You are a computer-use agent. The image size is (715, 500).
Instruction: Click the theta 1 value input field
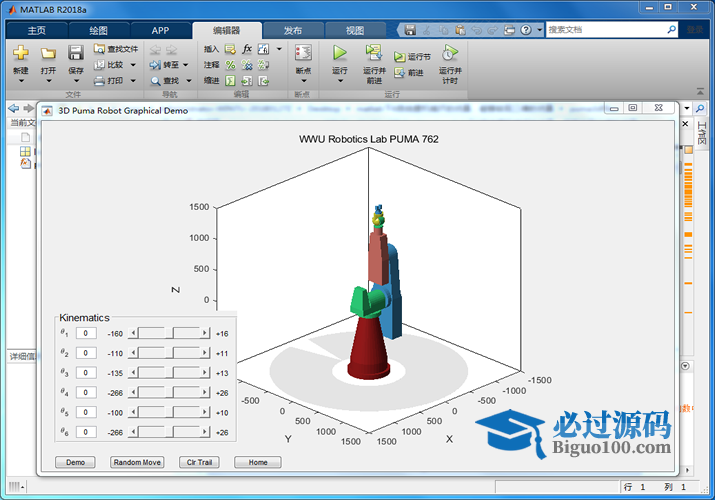[86, 333]
